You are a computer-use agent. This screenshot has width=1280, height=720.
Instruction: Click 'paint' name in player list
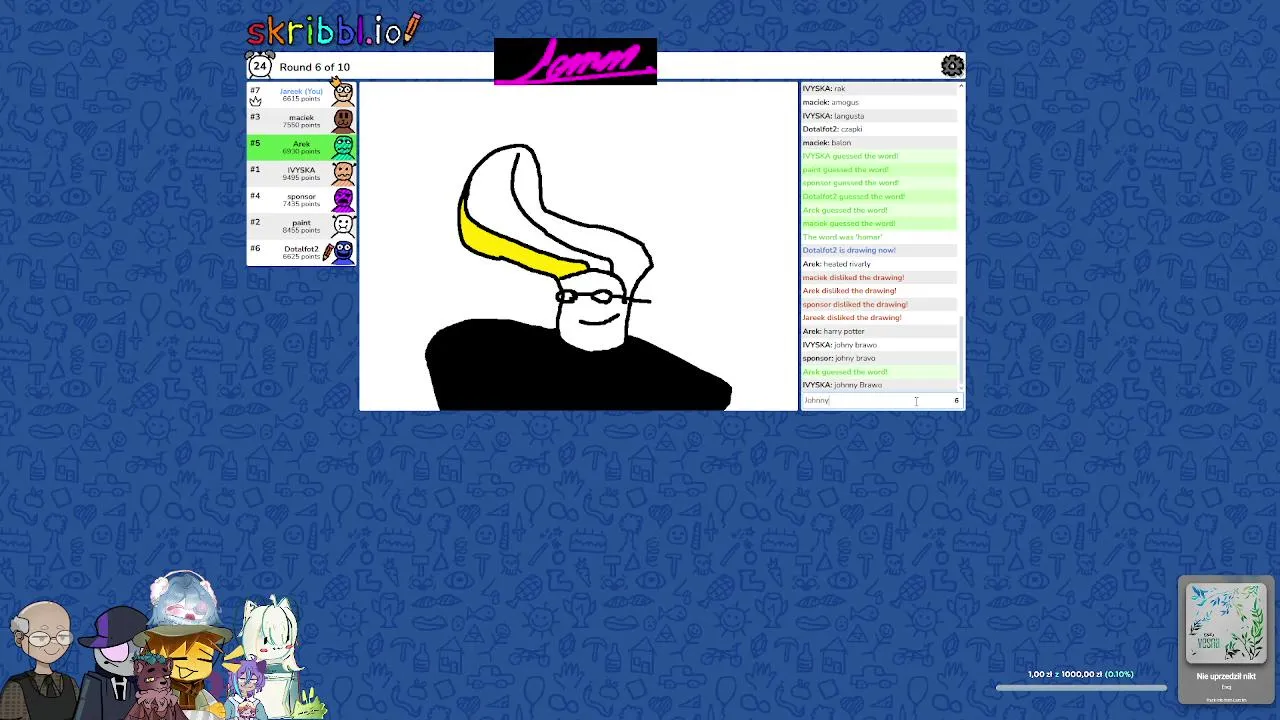pyautogui.click(x=301, y=222)
